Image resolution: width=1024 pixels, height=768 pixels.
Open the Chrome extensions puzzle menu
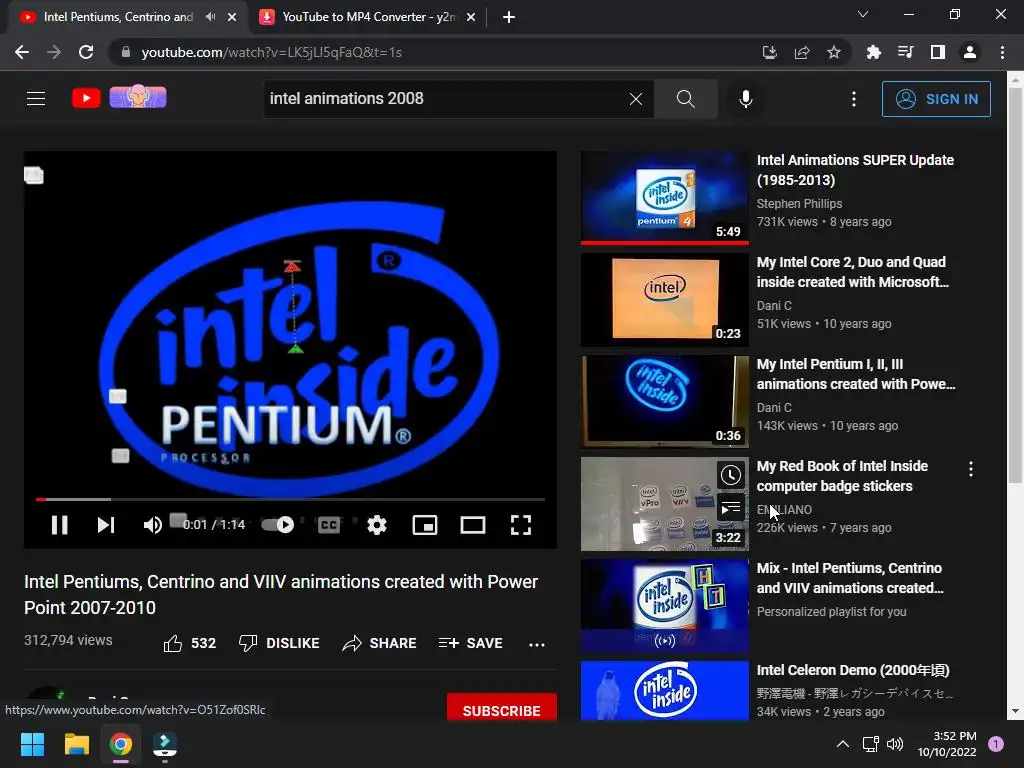point(874,52)
